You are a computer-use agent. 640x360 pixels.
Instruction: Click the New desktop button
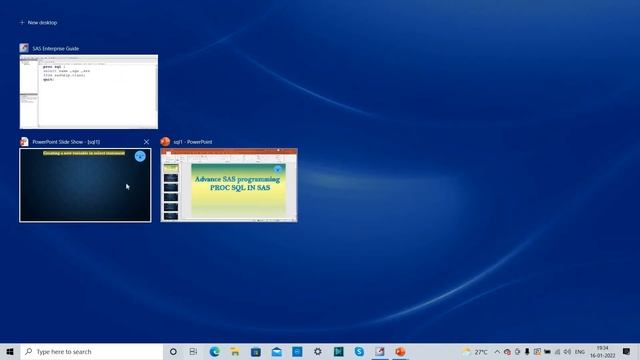38,22
